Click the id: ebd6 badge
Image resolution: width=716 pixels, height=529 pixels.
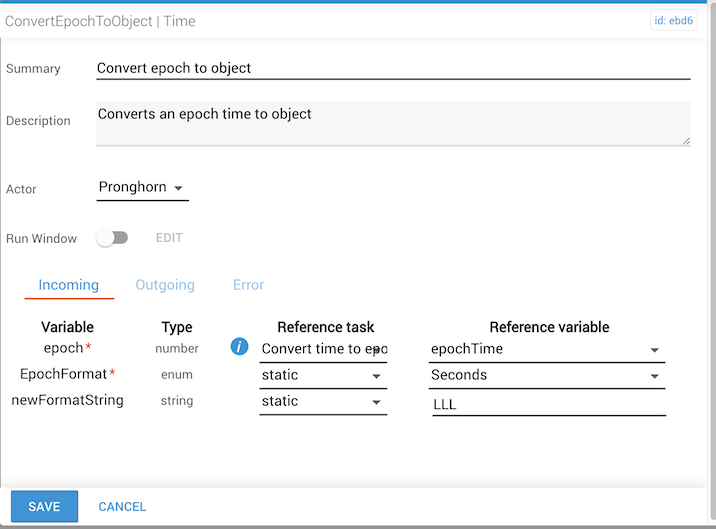[673, 20]
